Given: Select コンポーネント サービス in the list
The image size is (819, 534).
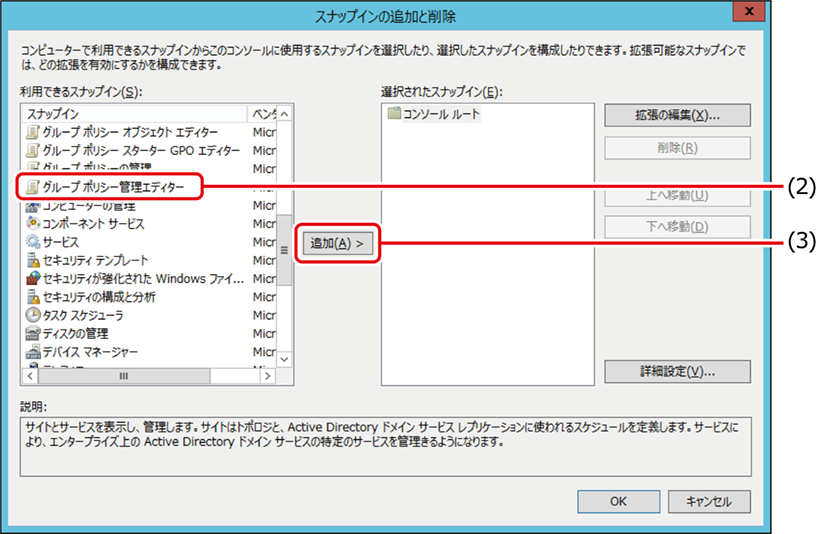Looking at the screenshot, I should (93, 224).
